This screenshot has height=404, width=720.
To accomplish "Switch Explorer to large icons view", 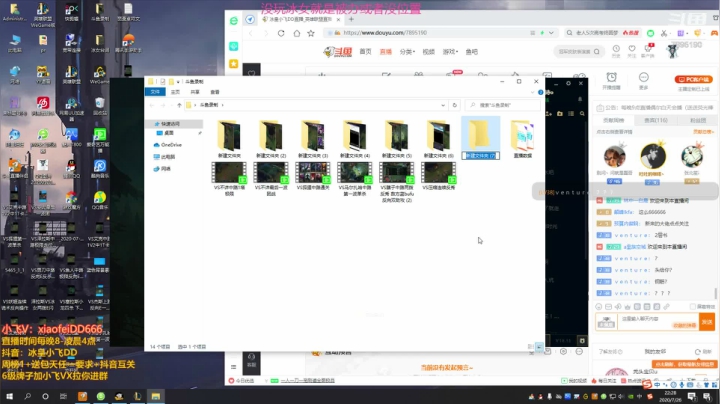I will [540, 347].
